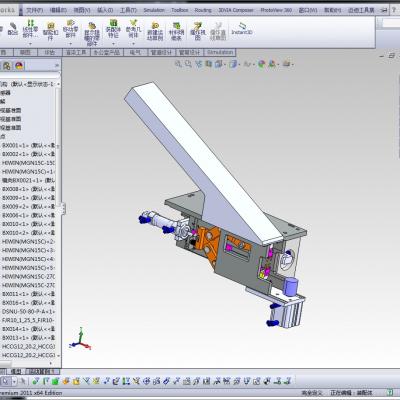400x400 pixels.
Task: Open the 工具(T) menu
Action: [x=128, y=10]
